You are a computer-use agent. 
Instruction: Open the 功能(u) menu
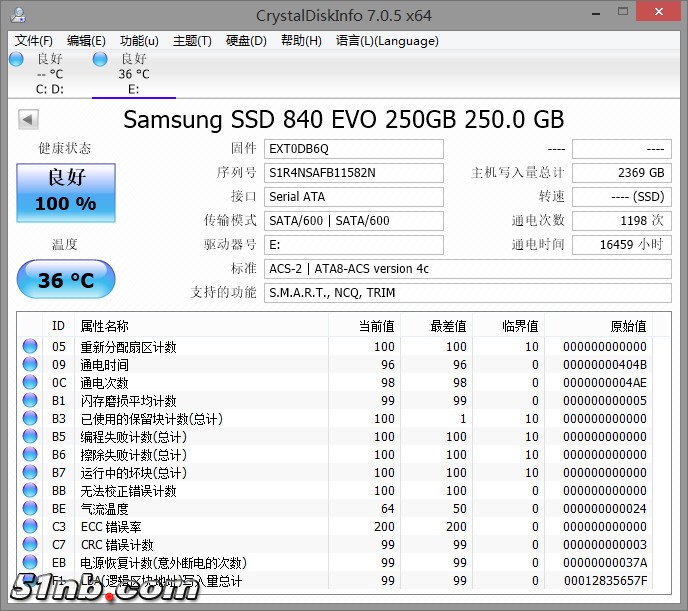tap(139, 41)
